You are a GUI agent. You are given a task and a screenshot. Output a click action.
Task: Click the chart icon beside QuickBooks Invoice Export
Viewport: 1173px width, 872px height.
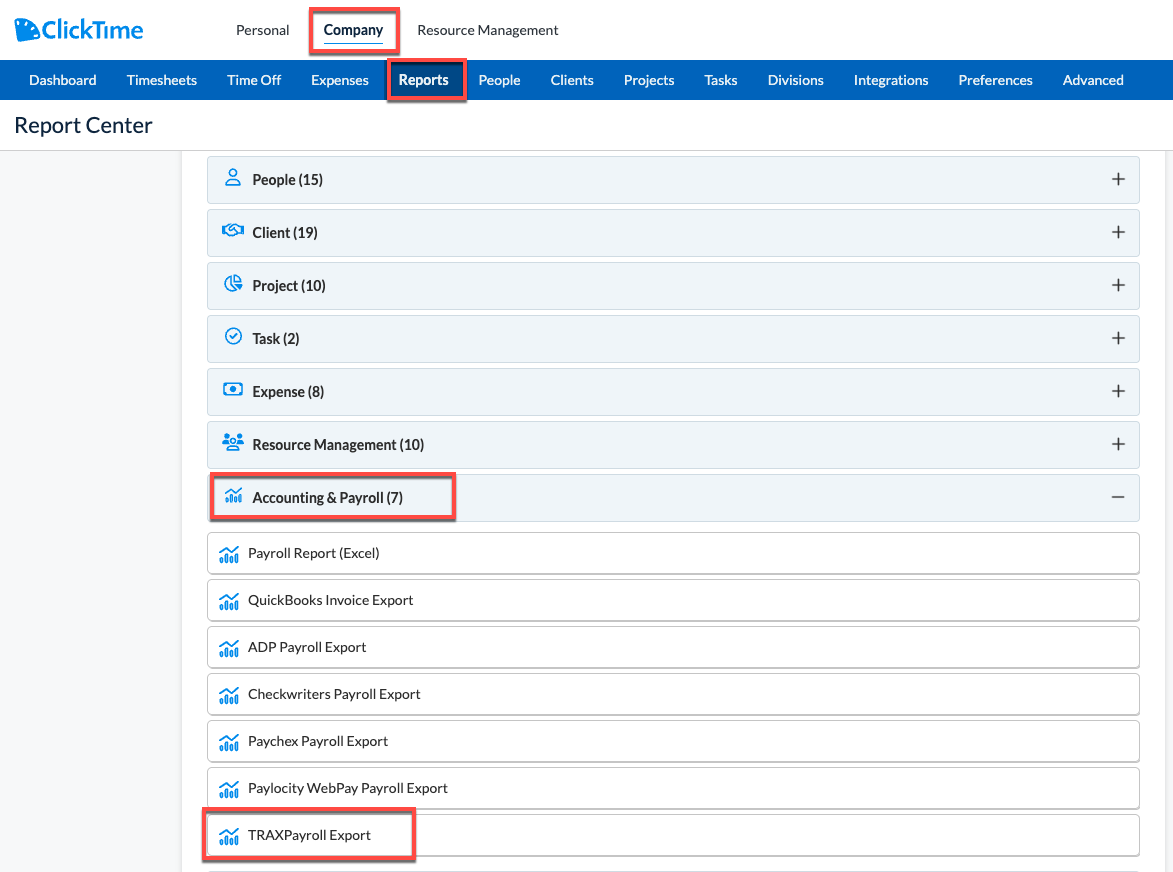[x=229, y=601]
